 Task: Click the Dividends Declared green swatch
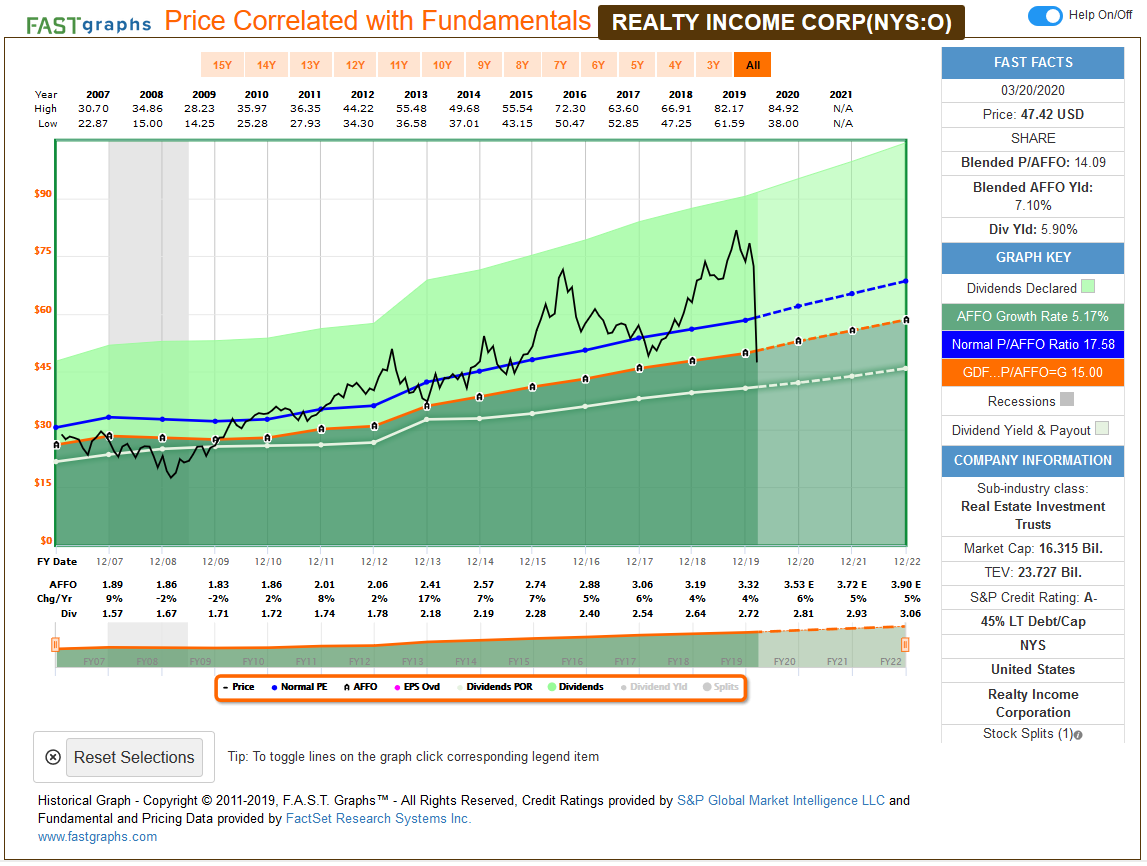point(1088,287)
